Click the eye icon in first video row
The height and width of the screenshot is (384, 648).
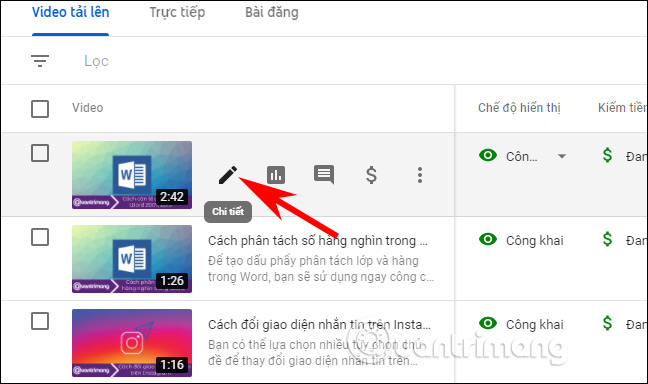point(488,155)
